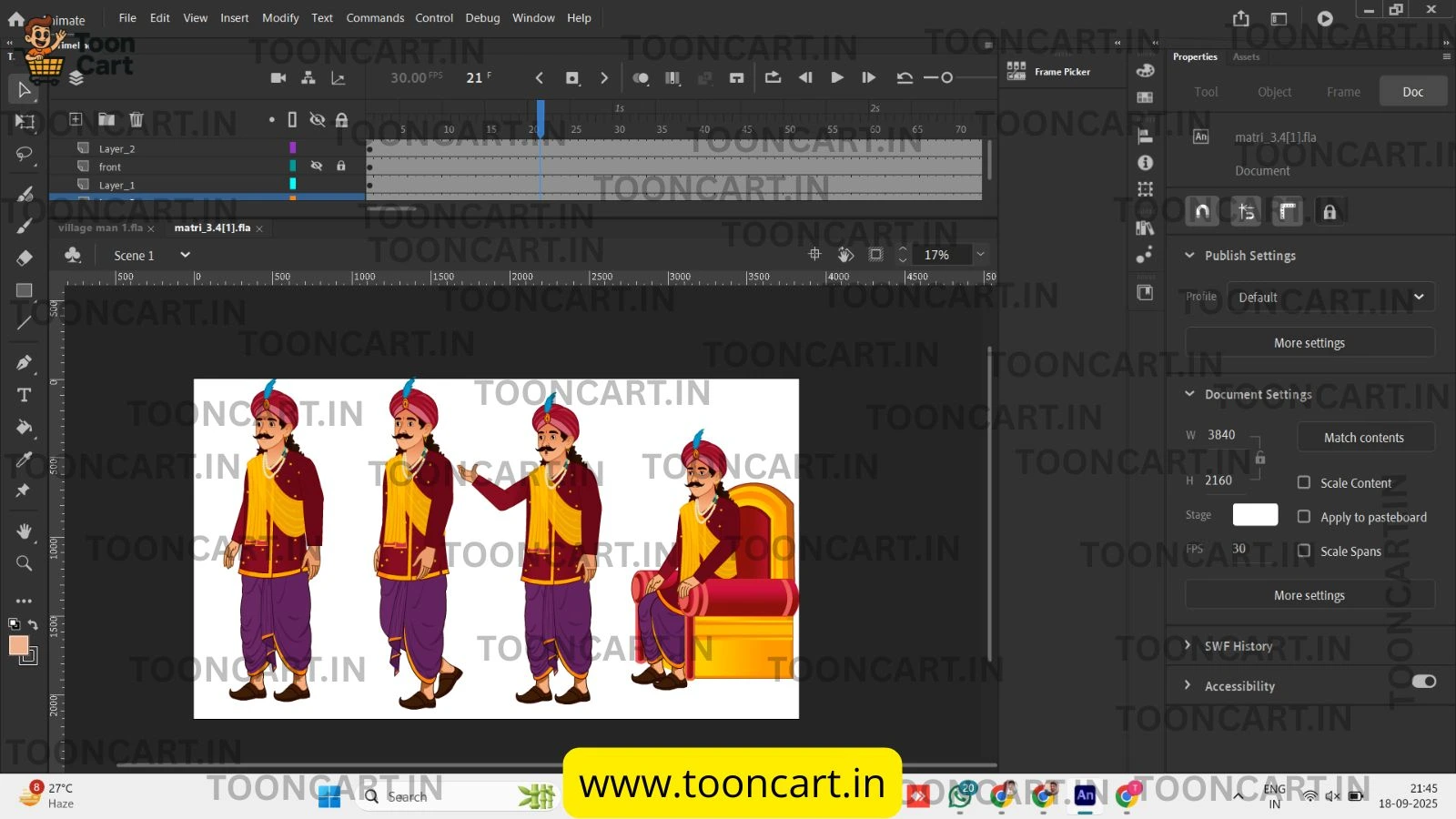Check the Apply to pasteboard option
Viewport: 1456px width, 819px height.
pos(1304,517)
